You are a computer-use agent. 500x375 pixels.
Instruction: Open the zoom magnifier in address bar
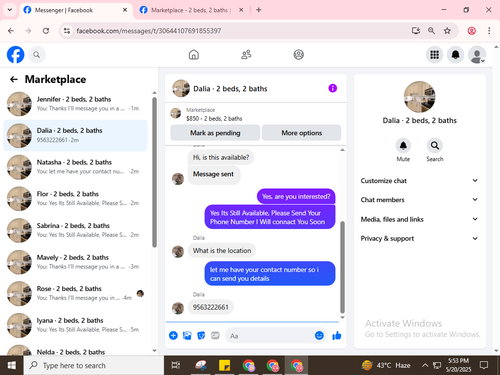(x=431, y=31)
